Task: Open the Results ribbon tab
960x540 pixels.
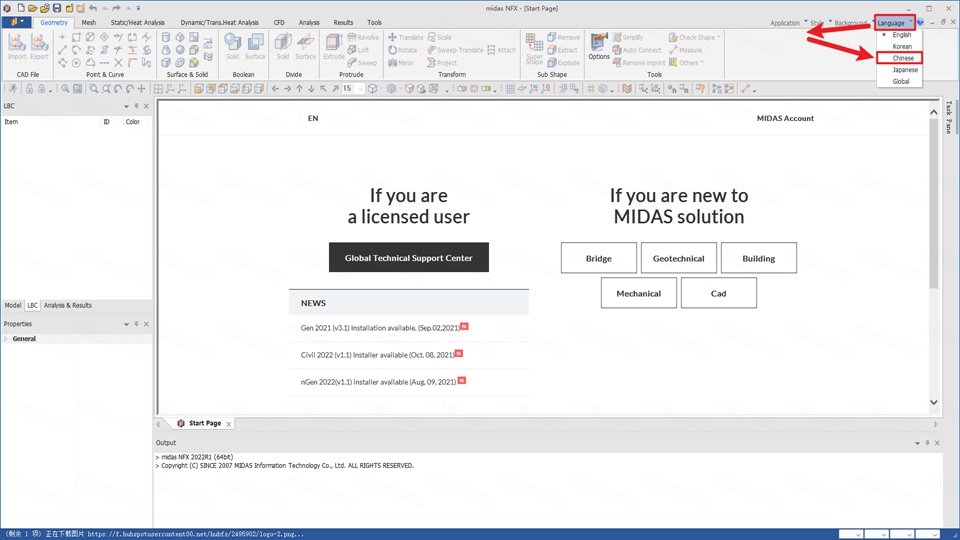Action: (343, 23)
